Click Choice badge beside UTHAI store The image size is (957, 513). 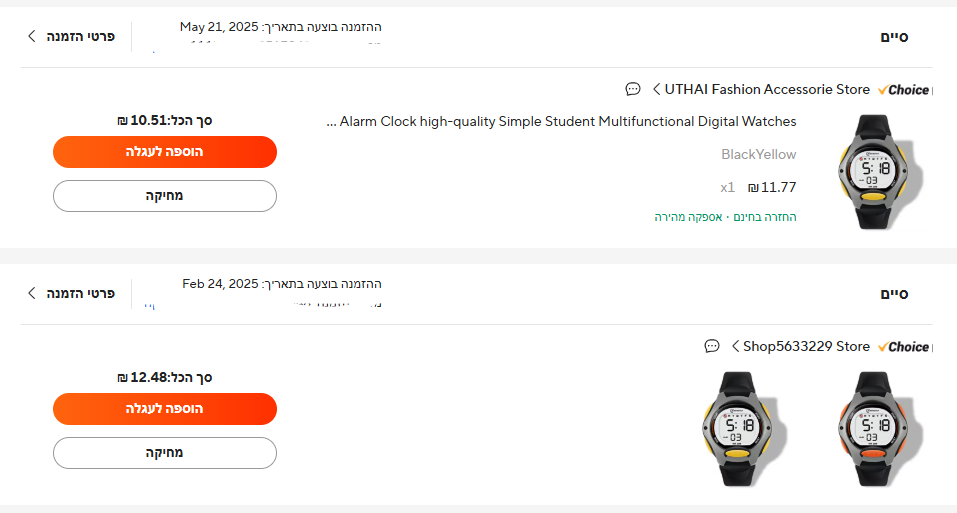click(903, 90)
